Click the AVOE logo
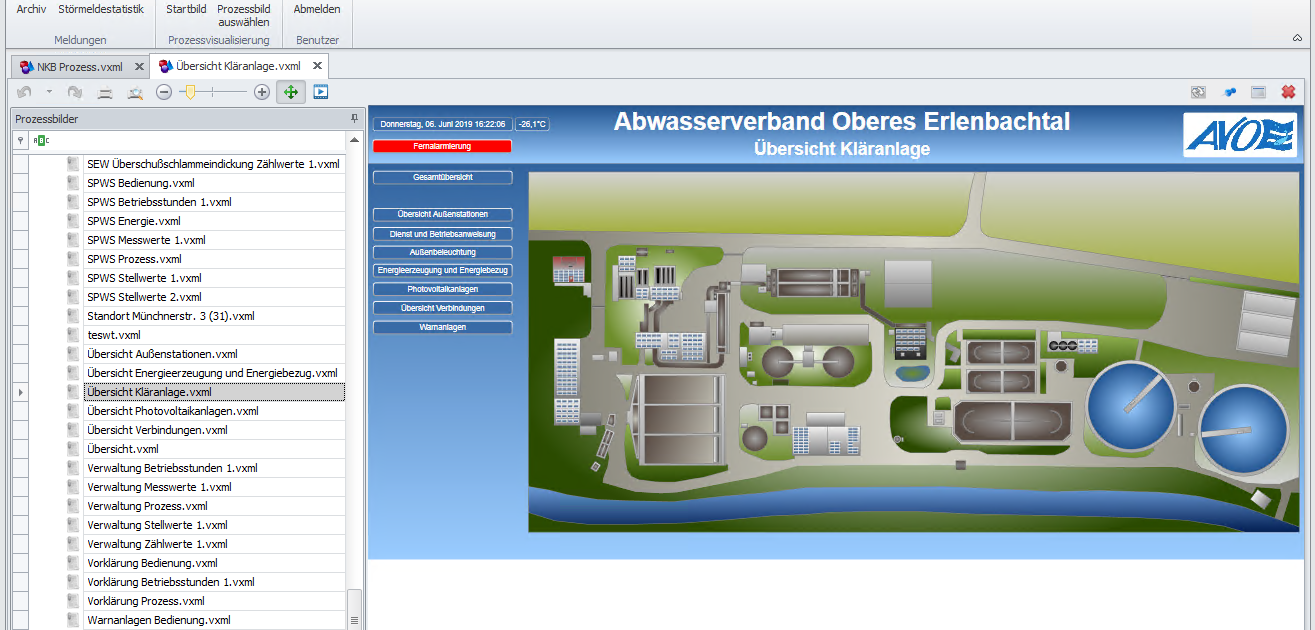 pyautogui.click(x=1240, y=135)
